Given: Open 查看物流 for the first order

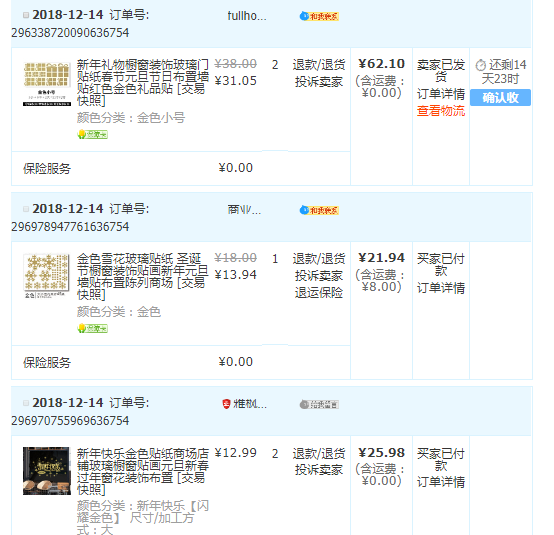Looking at the screenshot, I should click(x=441, y=111).
